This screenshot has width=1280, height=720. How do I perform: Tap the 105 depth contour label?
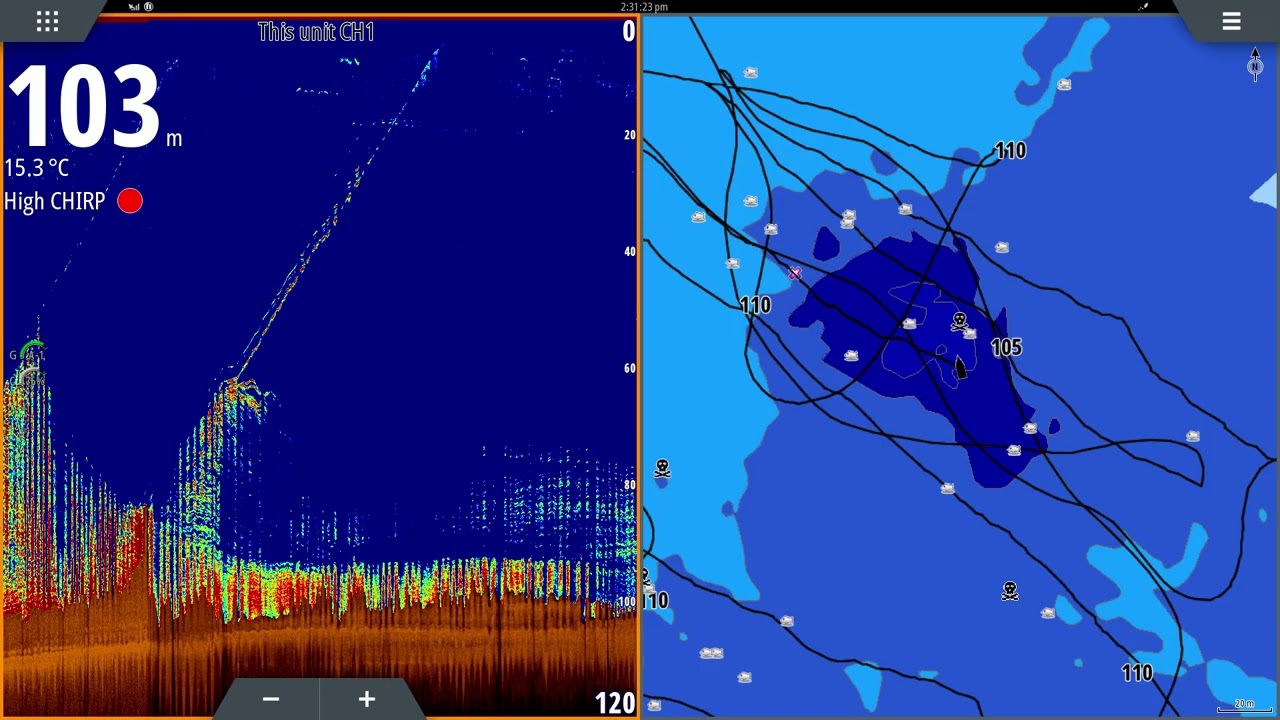(x=1006, y=347)
